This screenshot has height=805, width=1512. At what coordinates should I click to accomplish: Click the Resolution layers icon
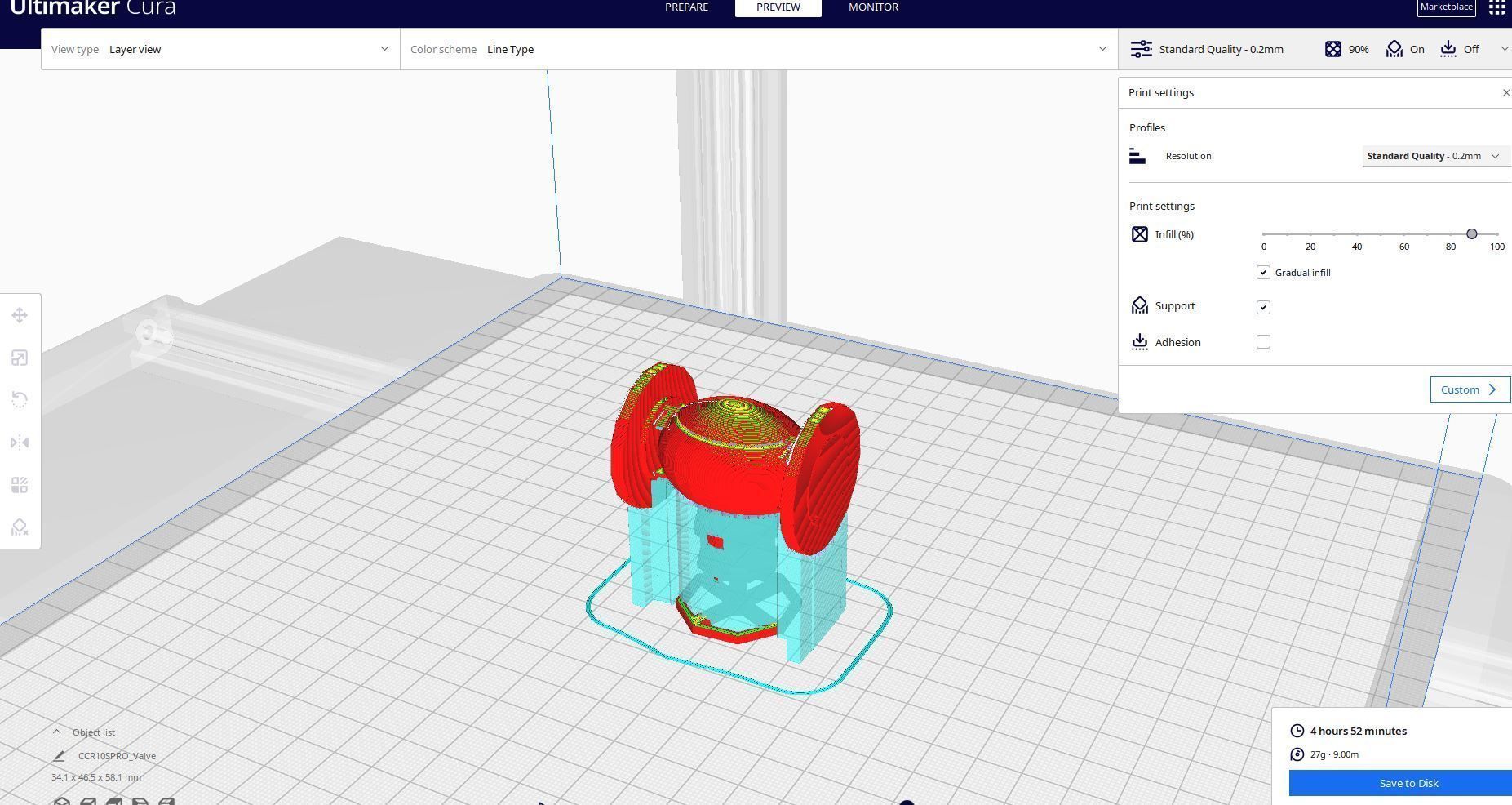pos(1137,156)
